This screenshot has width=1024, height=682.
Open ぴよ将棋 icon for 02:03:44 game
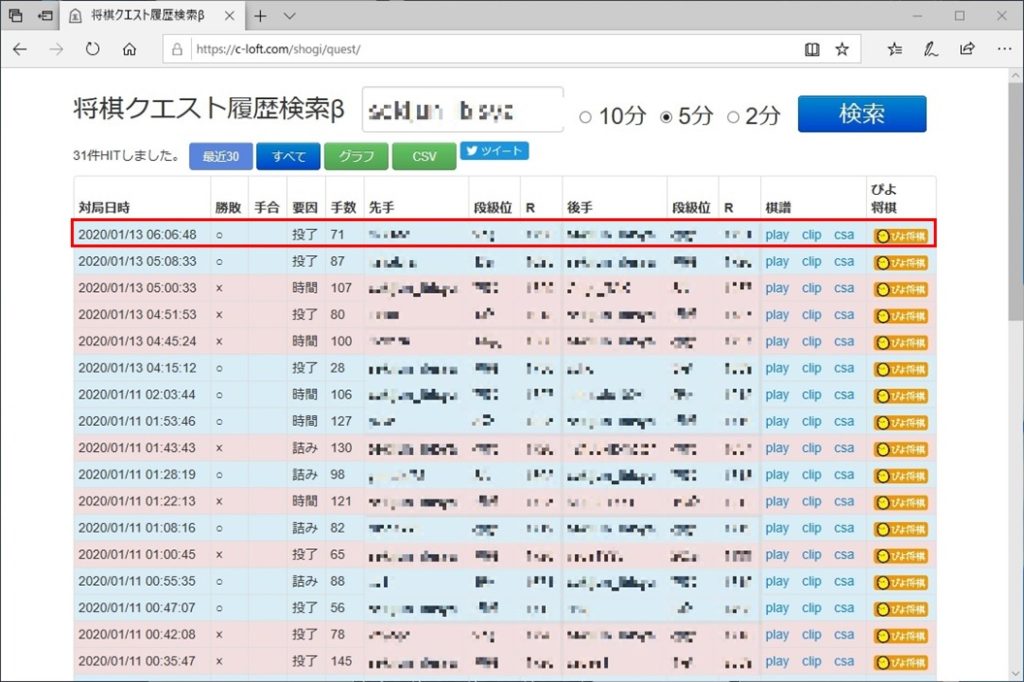tap(901, 396)
